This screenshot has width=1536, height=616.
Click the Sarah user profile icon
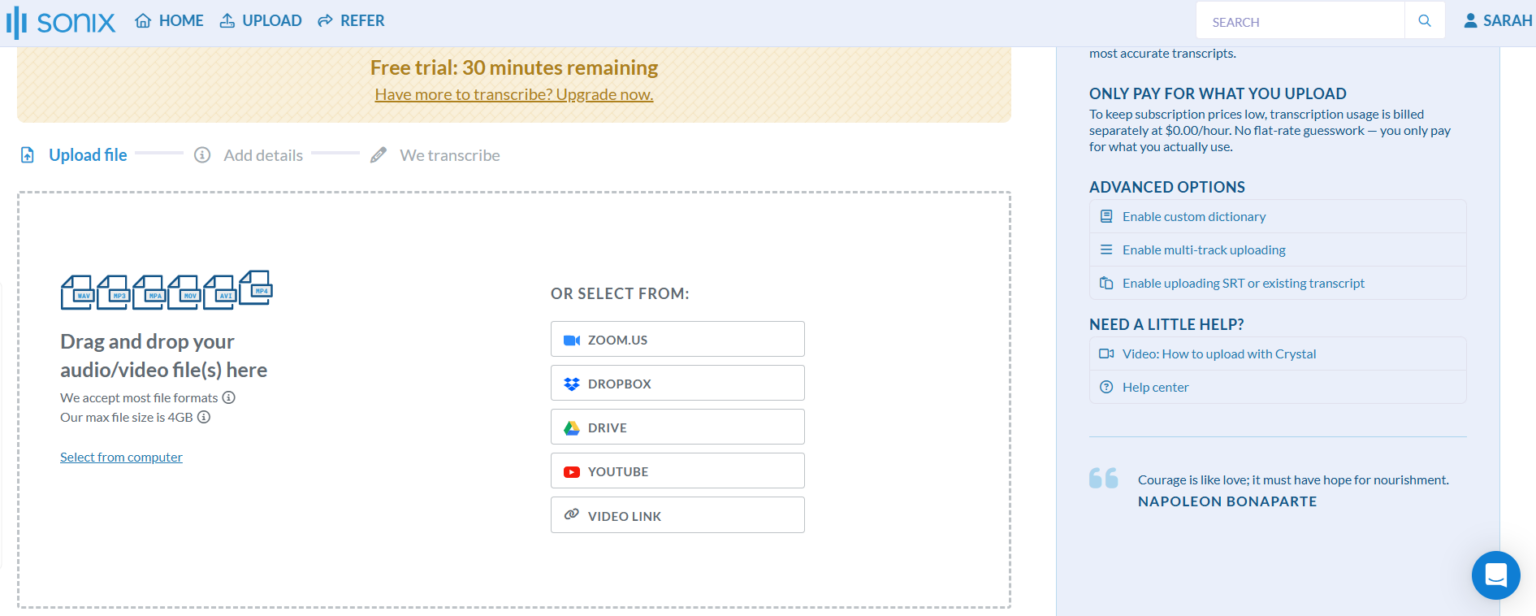1470,21
